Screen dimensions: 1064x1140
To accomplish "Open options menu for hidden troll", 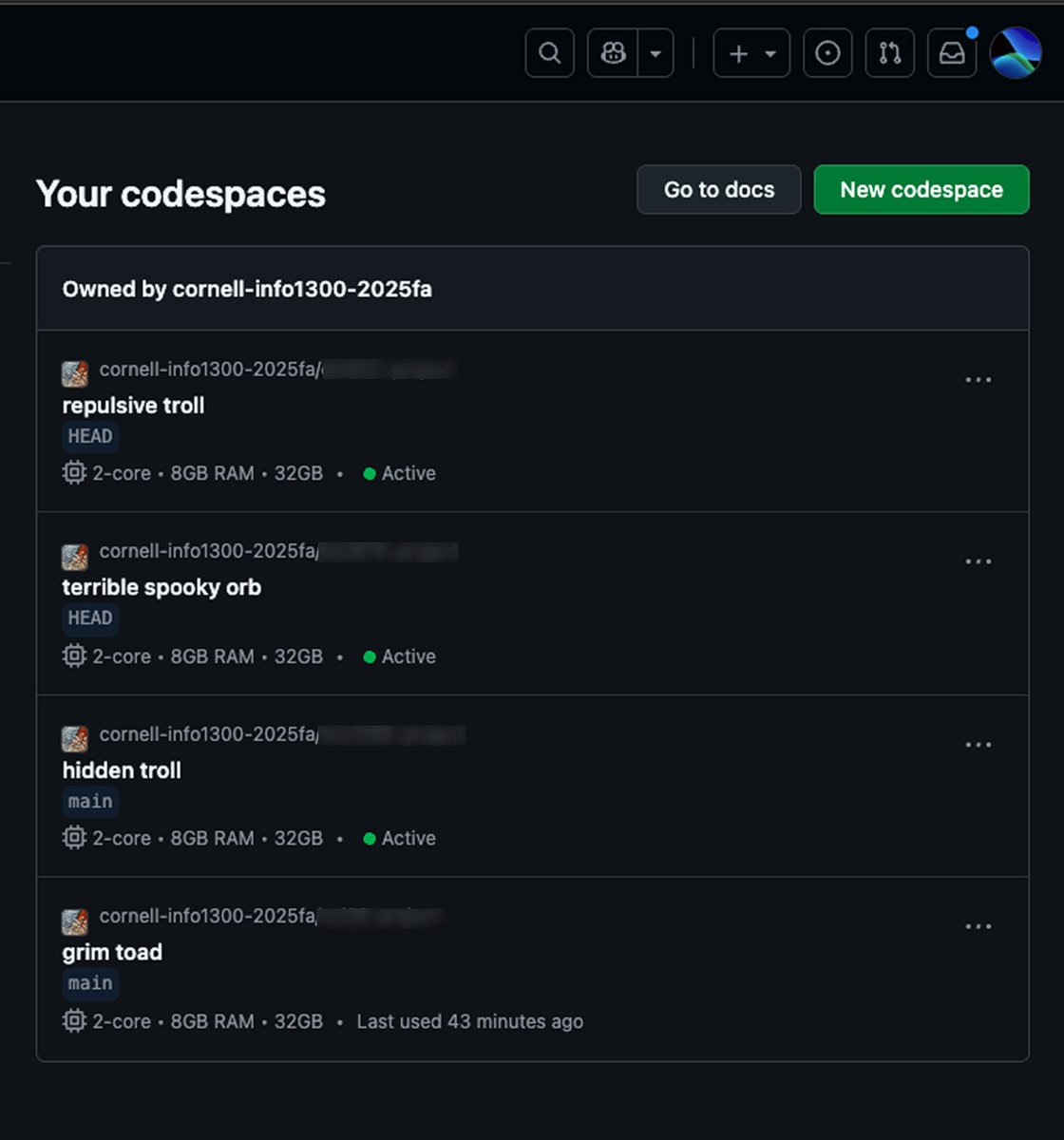I will tap(978, 745).
